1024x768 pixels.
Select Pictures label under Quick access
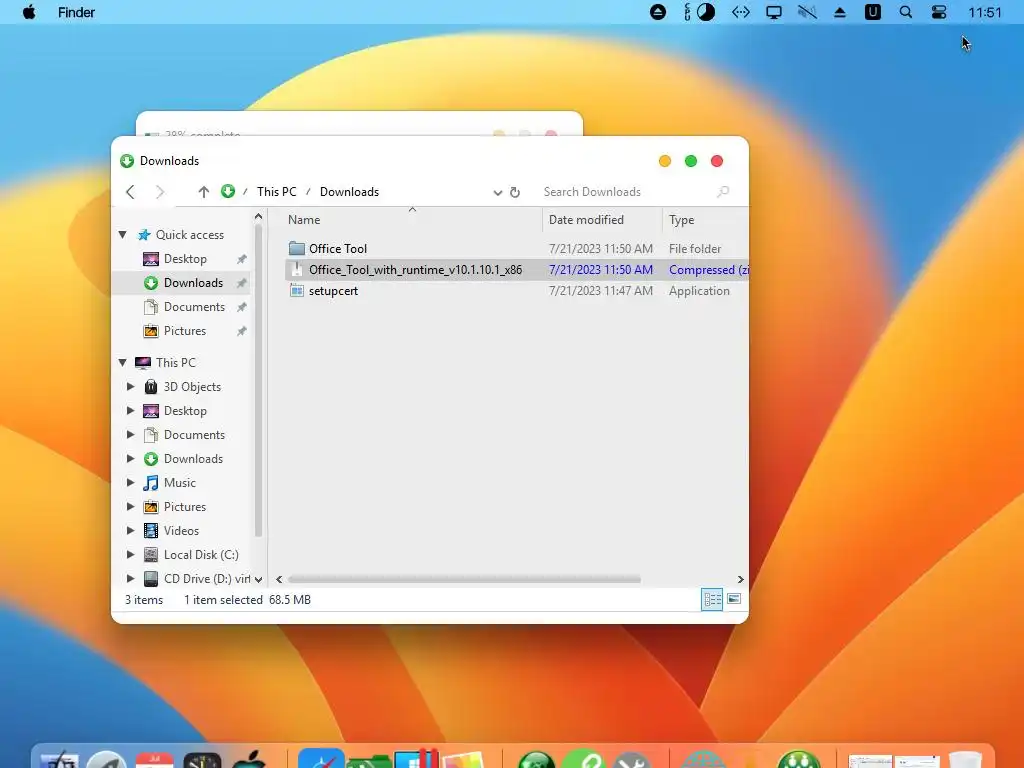[x=185, y=331]
